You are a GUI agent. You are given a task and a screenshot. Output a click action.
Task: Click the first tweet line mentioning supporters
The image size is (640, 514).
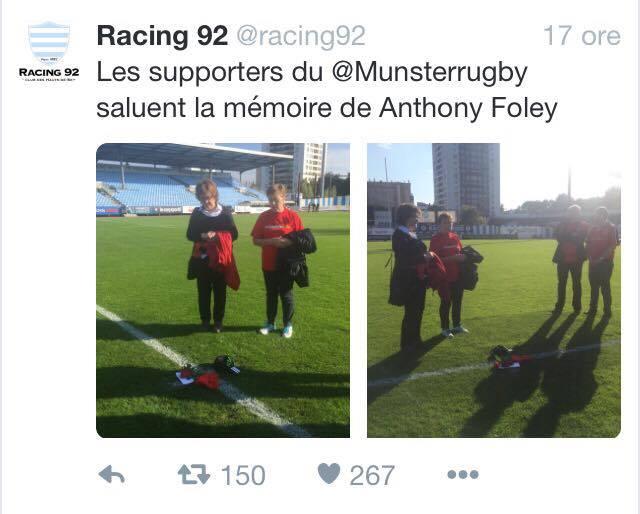[312, 73]
